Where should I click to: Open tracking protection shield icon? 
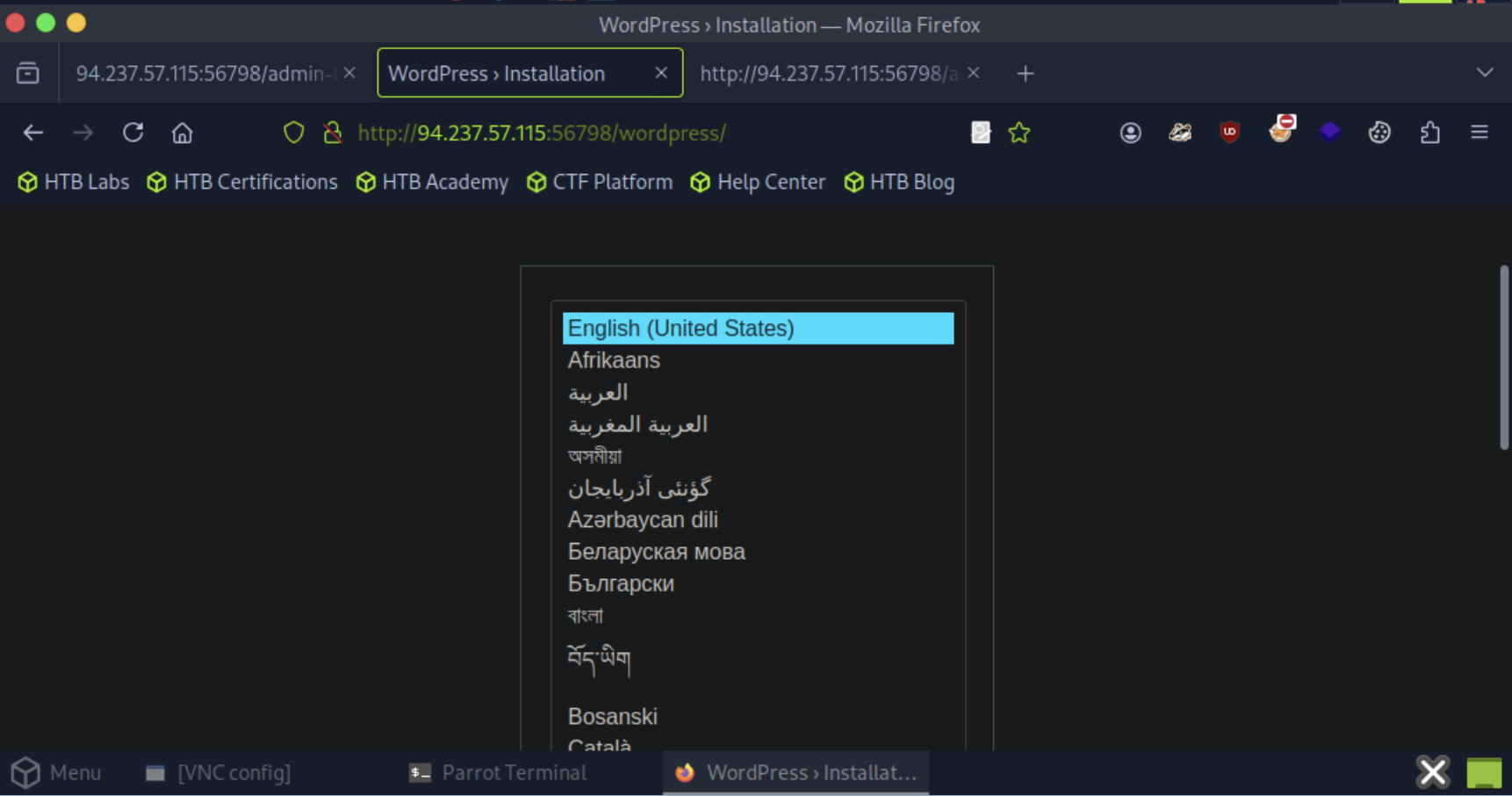point(293,133)
